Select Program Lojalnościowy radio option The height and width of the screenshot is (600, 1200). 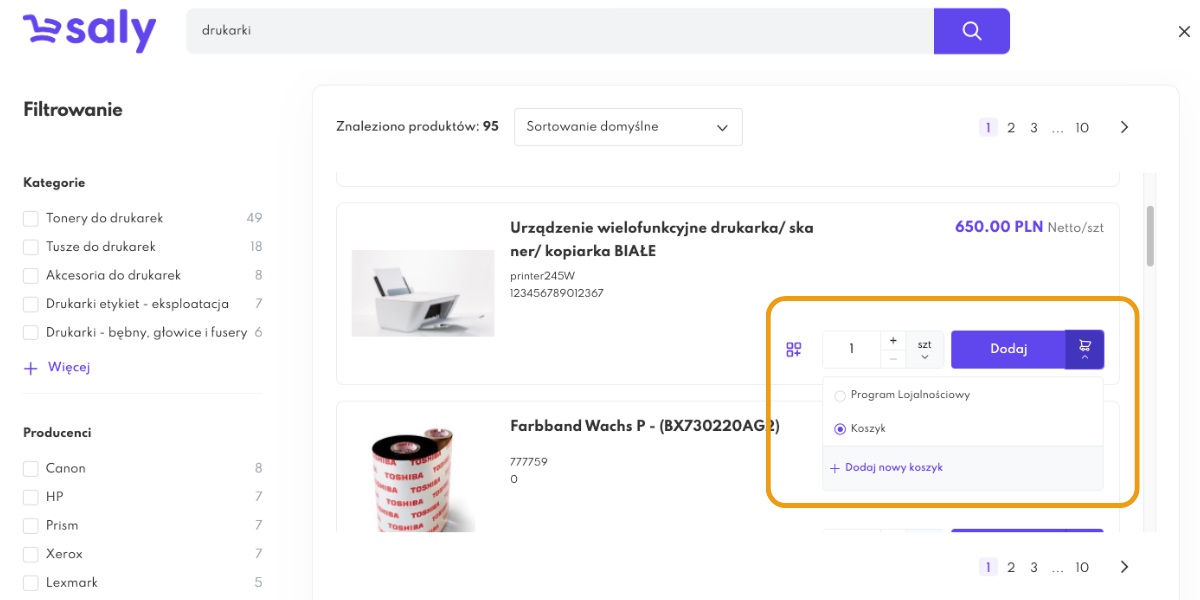(x=840, y=395)
